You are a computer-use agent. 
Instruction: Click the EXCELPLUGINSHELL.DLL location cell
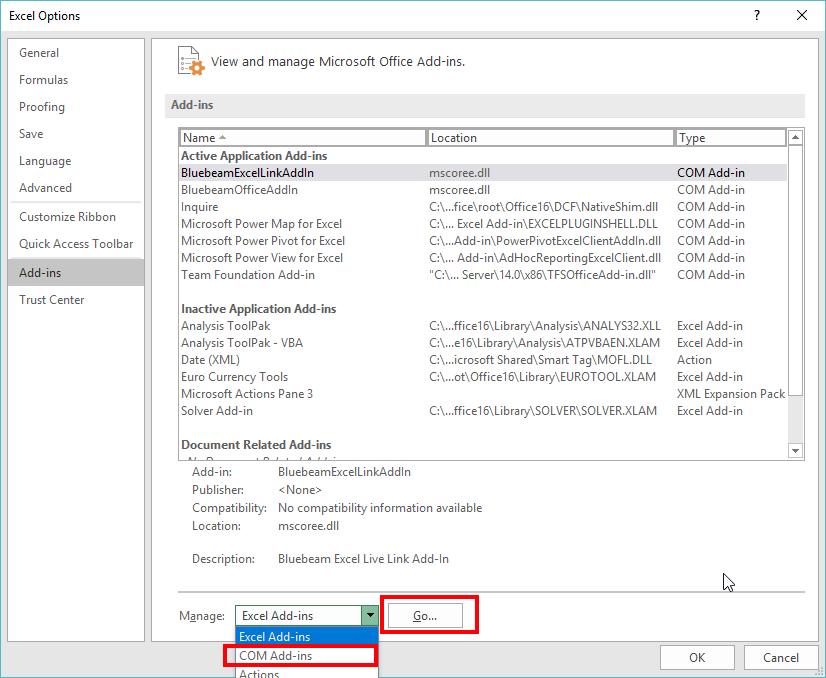543,224
